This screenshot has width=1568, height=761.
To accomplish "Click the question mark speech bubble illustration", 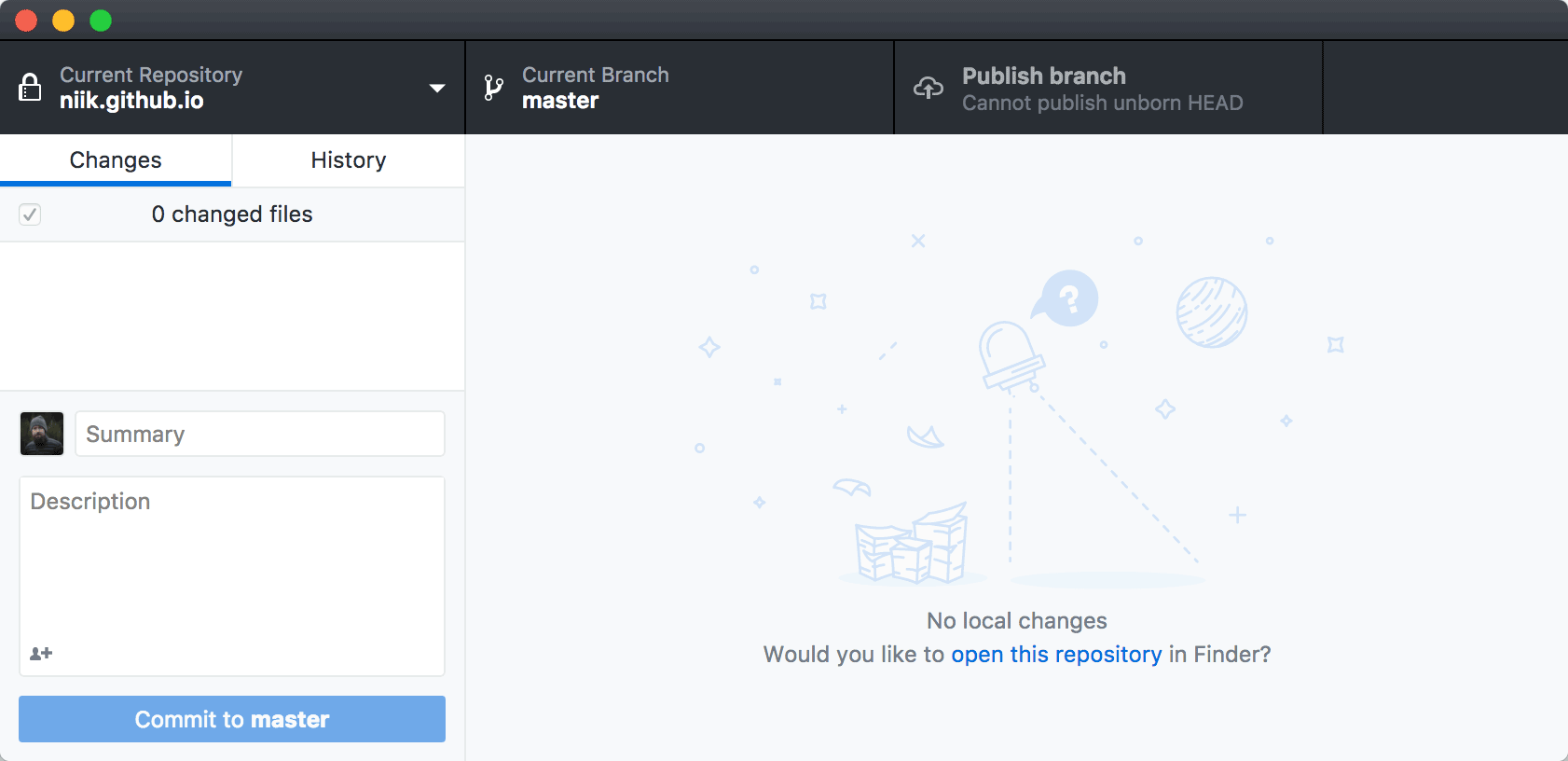I will (1068, 298).
